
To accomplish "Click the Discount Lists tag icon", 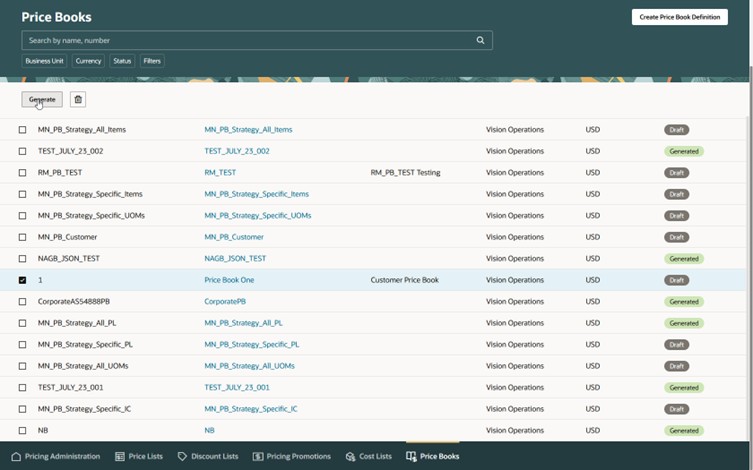I will (x=182, y=456).
